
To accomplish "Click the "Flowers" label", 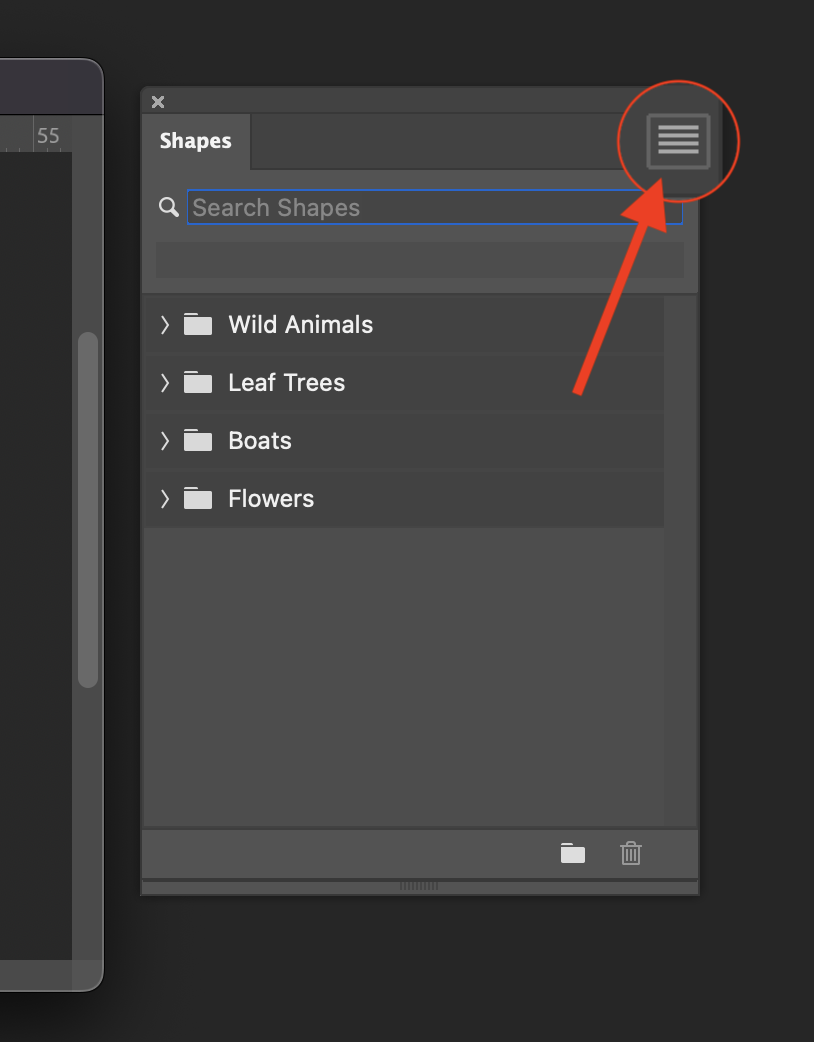I will (271, 499).
